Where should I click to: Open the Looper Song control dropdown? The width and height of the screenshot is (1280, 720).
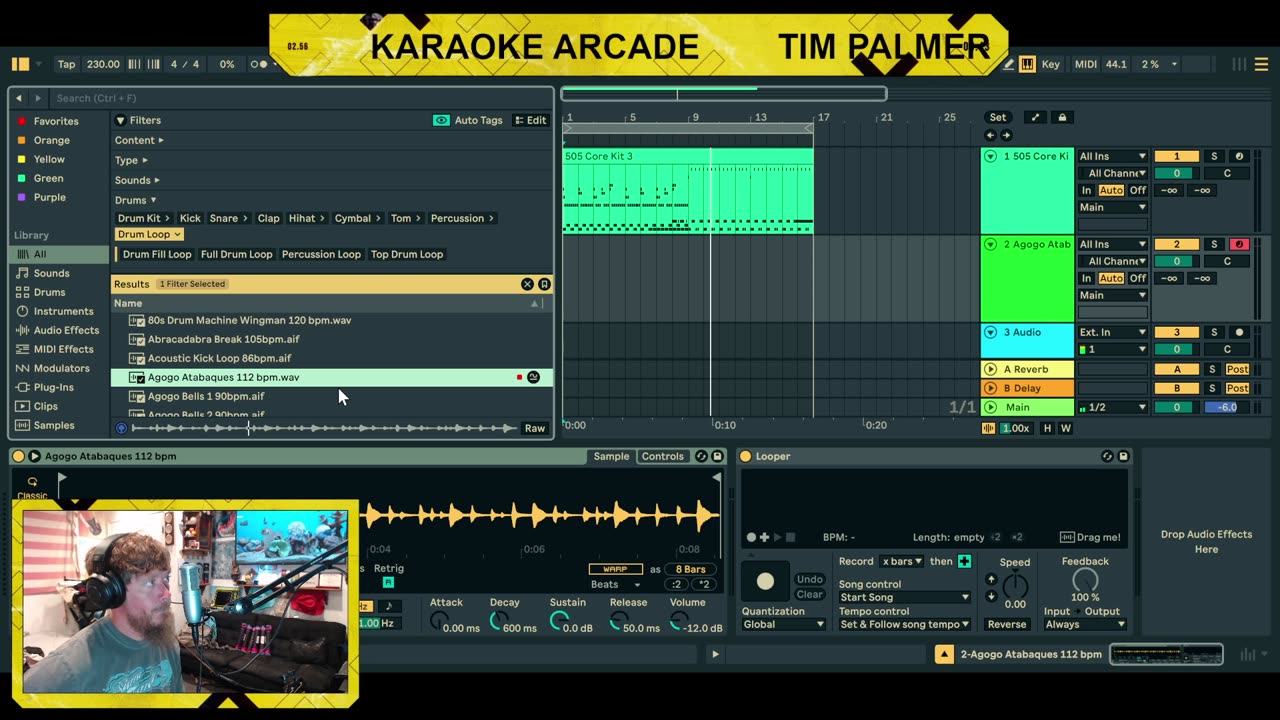coord(904,597)
